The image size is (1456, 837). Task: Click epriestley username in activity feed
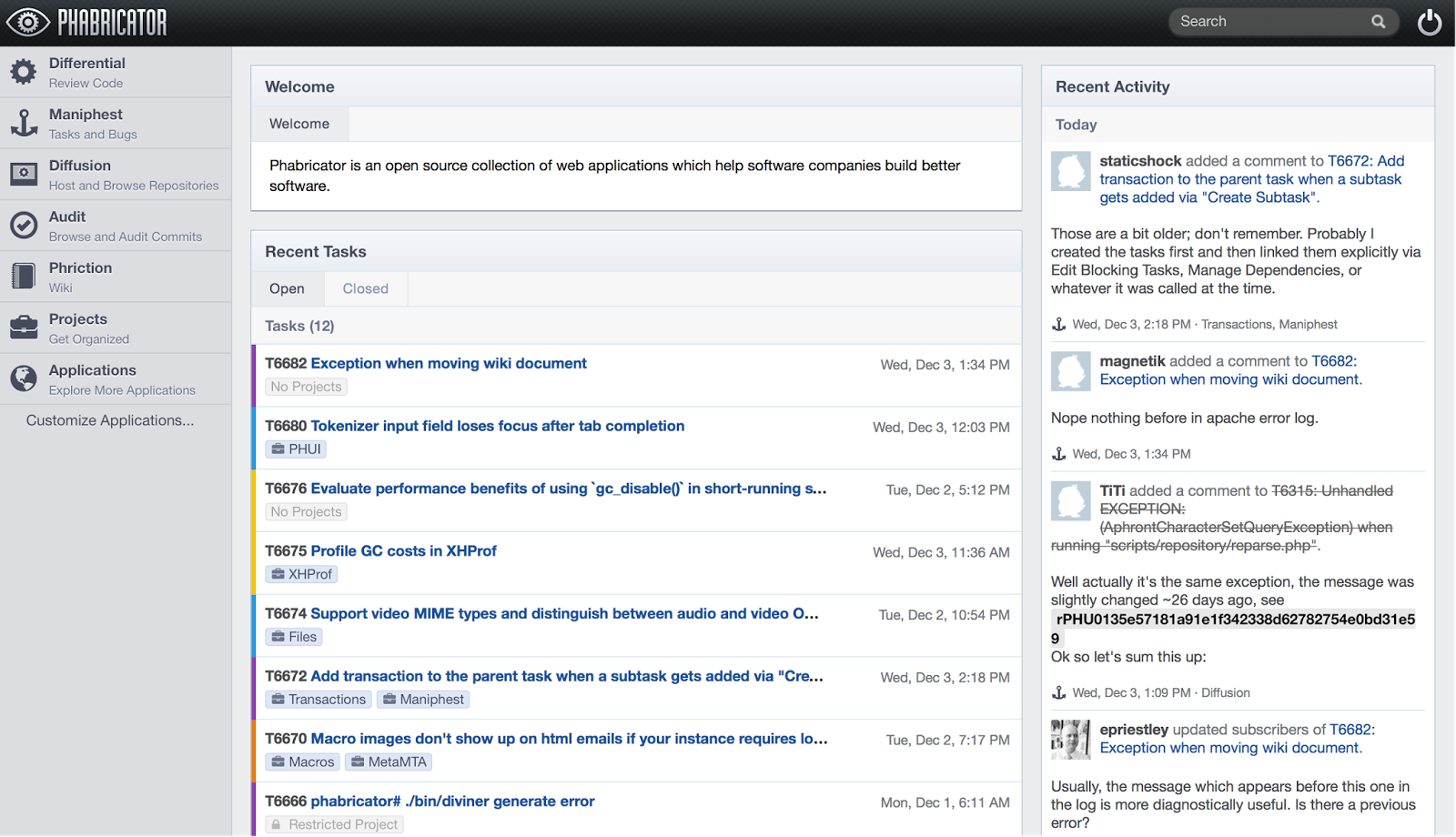click(1134, 730)
